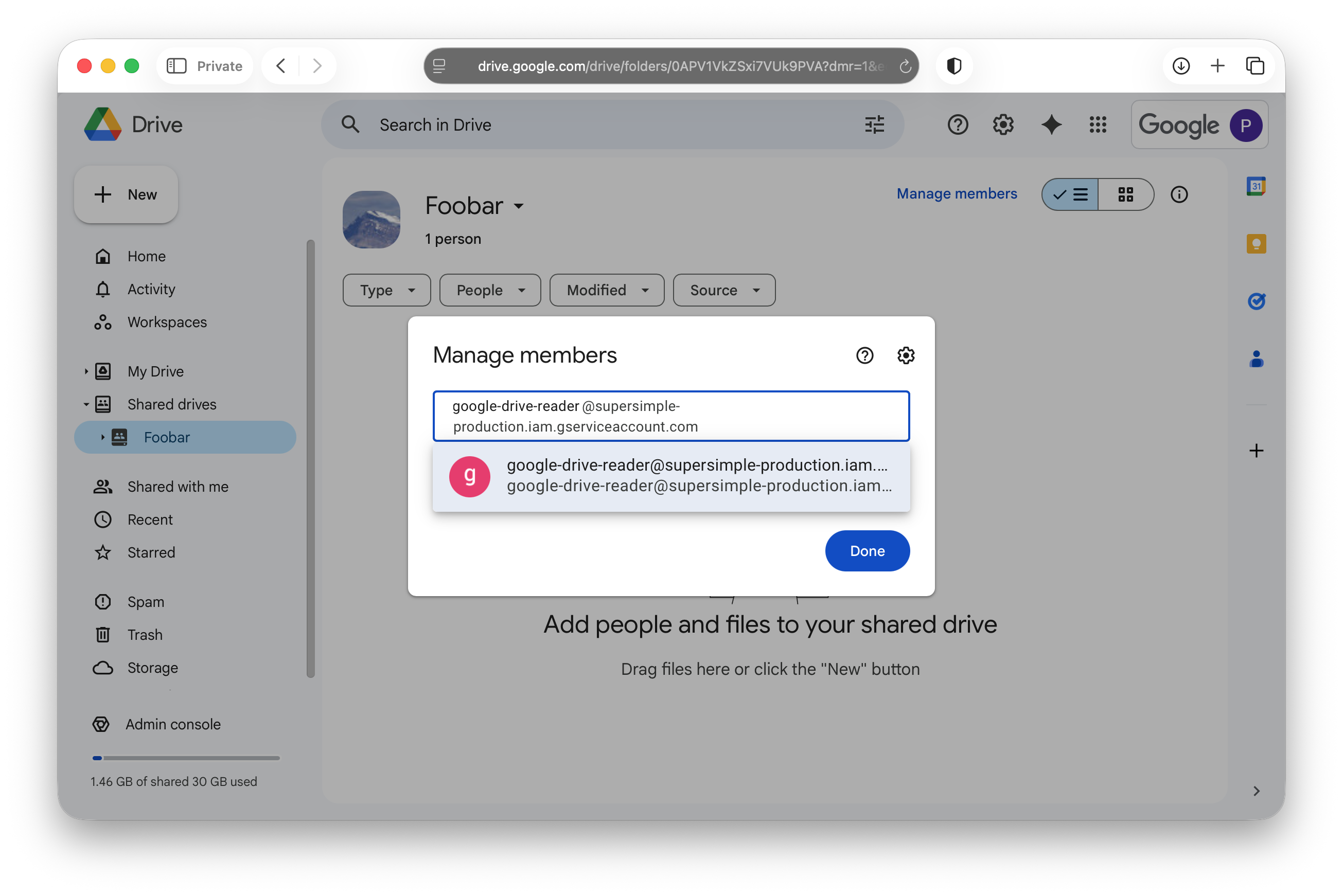
Task: Open the Source filter dropdown
Action: (x=724, y=290)
